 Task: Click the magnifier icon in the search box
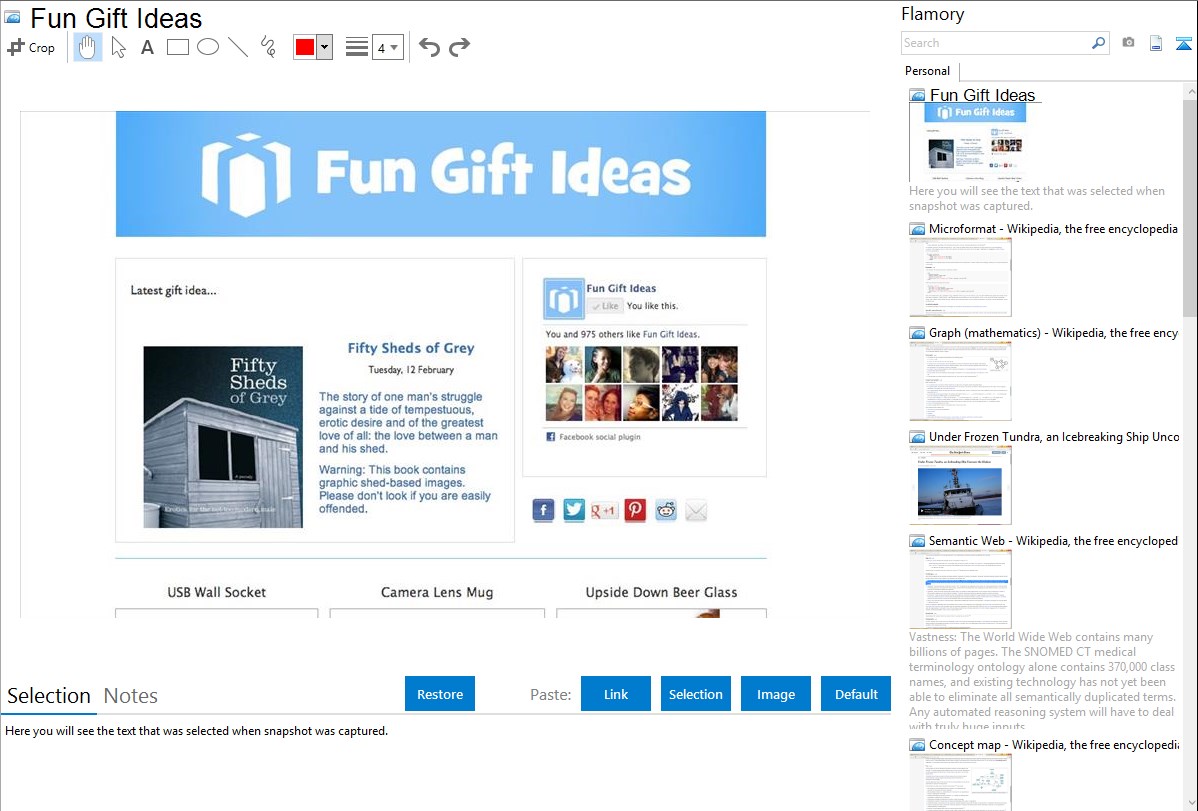pos(1098,43)
